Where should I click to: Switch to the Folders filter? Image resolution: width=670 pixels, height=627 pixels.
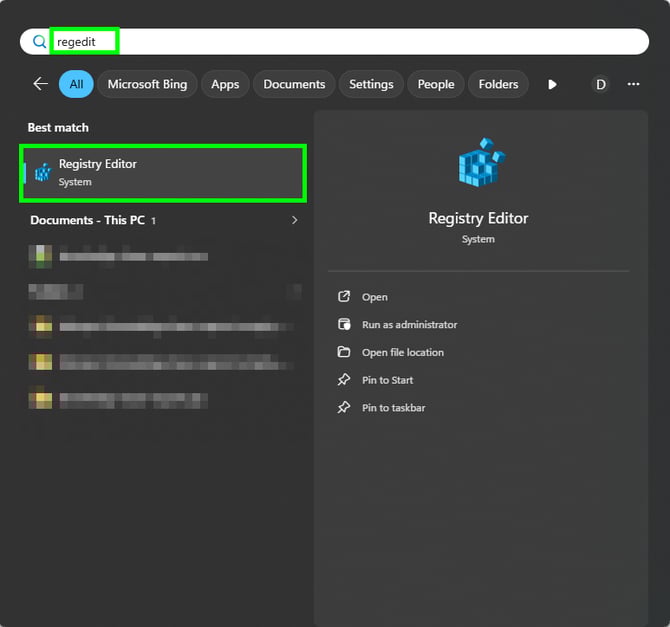click(498, 84)
